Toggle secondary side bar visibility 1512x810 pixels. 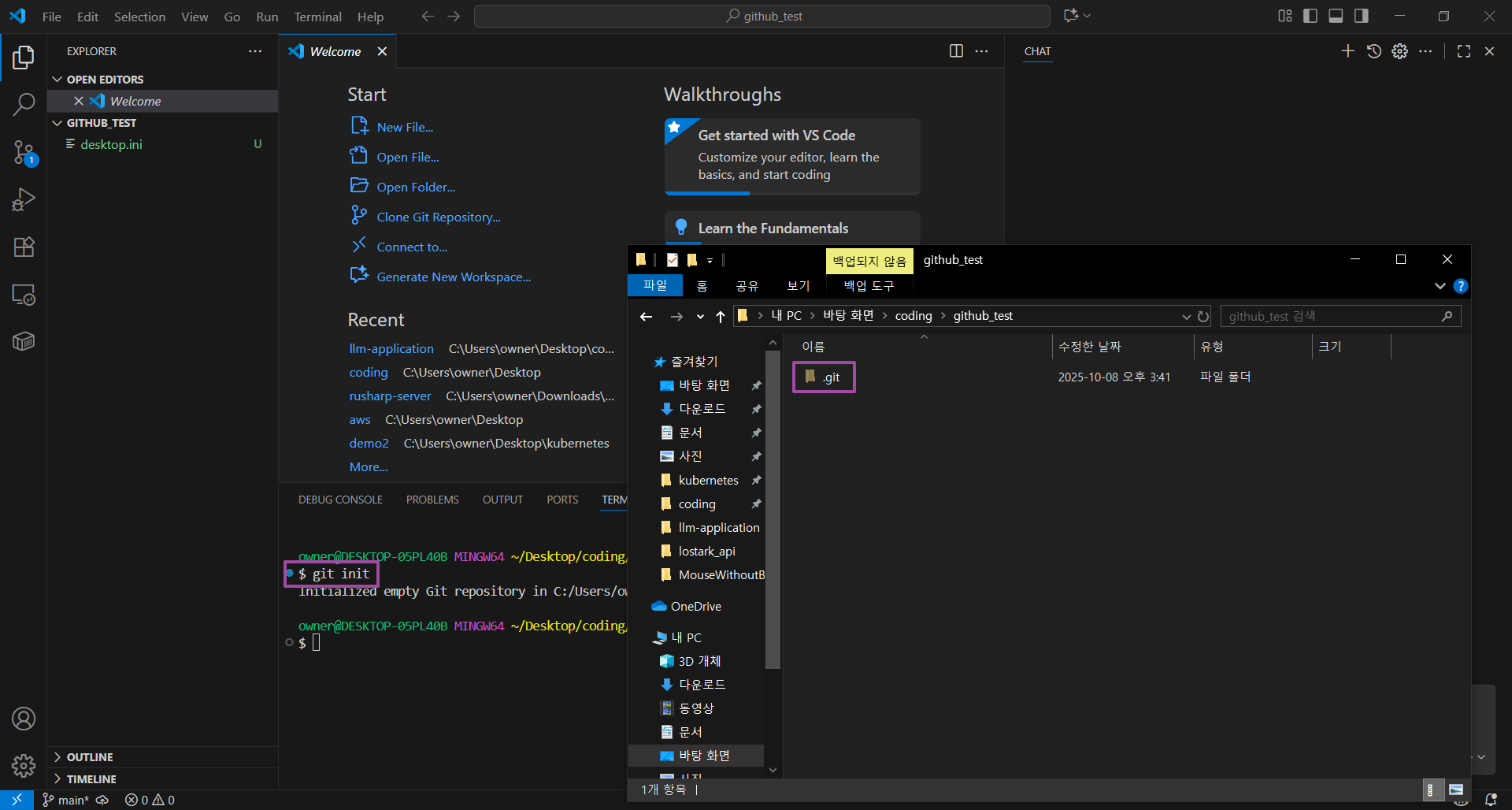tap(1361, 16)
